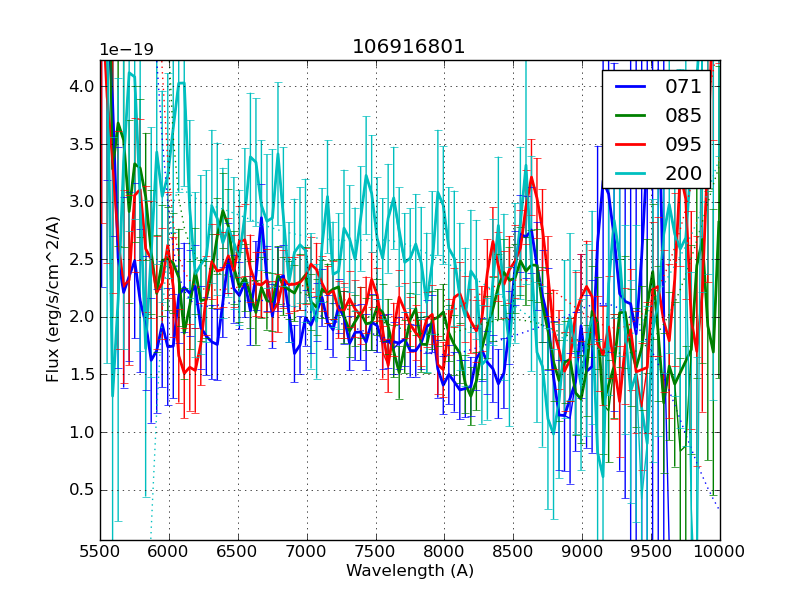The height and width of the screenshot is (600, 800).
Task: Click the Flux y-axis label
Action: (53, 300)
